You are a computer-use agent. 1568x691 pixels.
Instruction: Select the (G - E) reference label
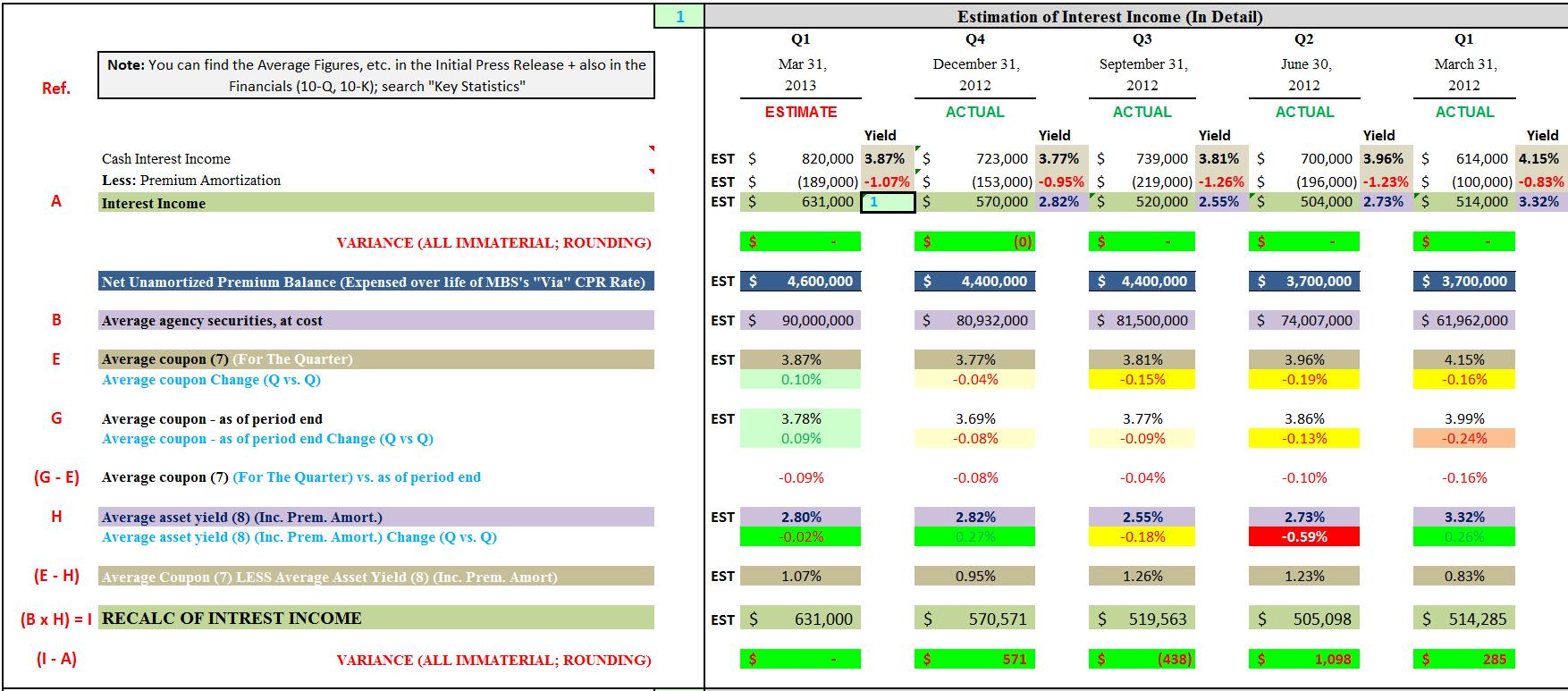pos(56,477)
